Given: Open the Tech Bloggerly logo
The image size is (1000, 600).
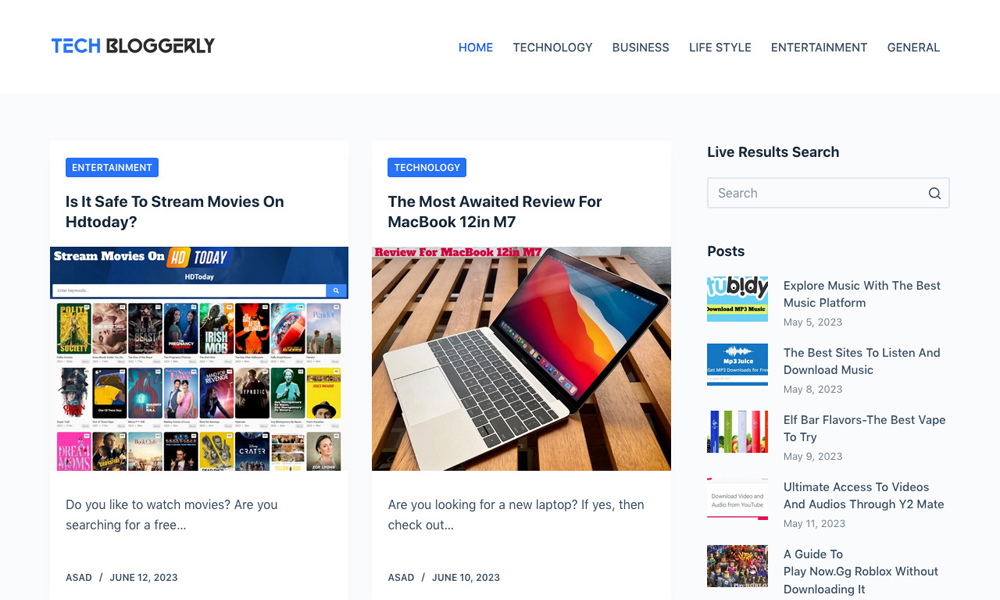Looking at the screenshot, I should tap(133, 46).
